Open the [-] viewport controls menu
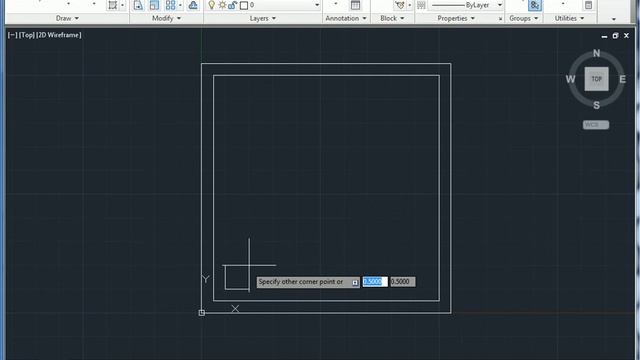The width and height of the screenshot is (640, 360). [x=12, y=35]
